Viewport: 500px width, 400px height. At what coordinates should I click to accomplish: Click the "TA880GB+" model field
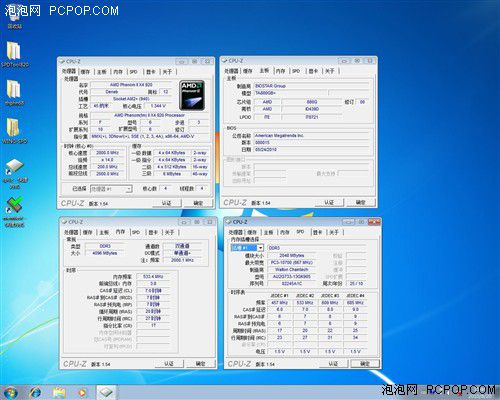click(290, 93)
